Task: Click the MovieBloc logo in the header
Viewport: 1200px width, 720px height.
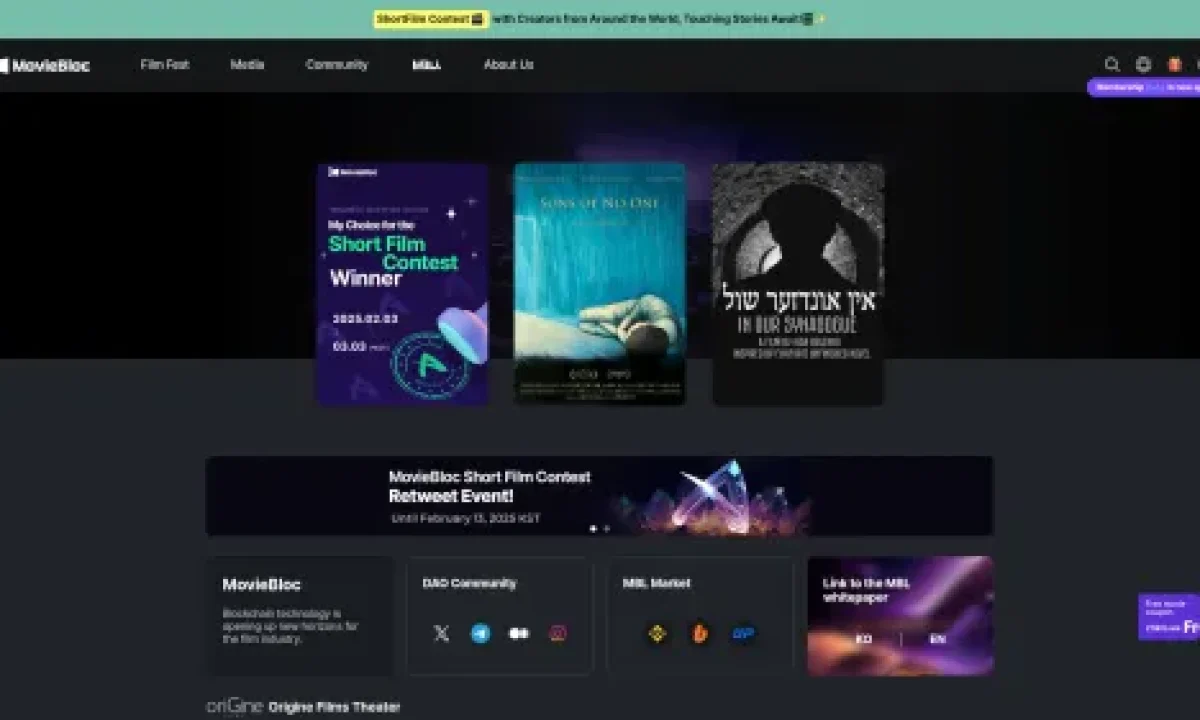Action: pyautogui.click(x=47, y=65)
